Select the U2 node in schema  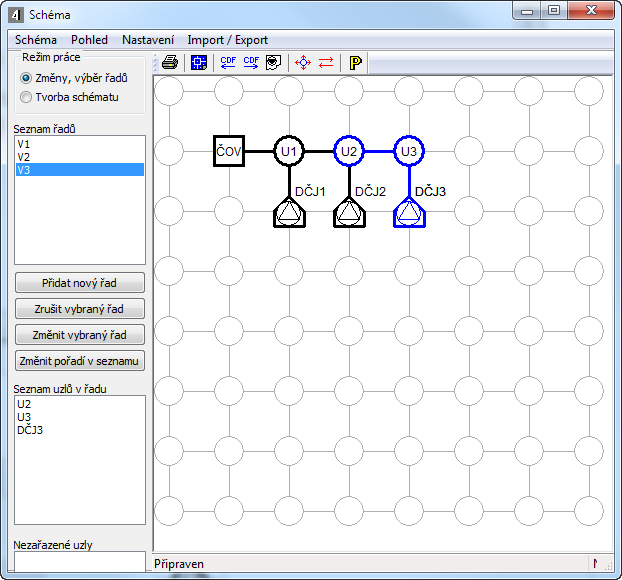coord(349,151)
